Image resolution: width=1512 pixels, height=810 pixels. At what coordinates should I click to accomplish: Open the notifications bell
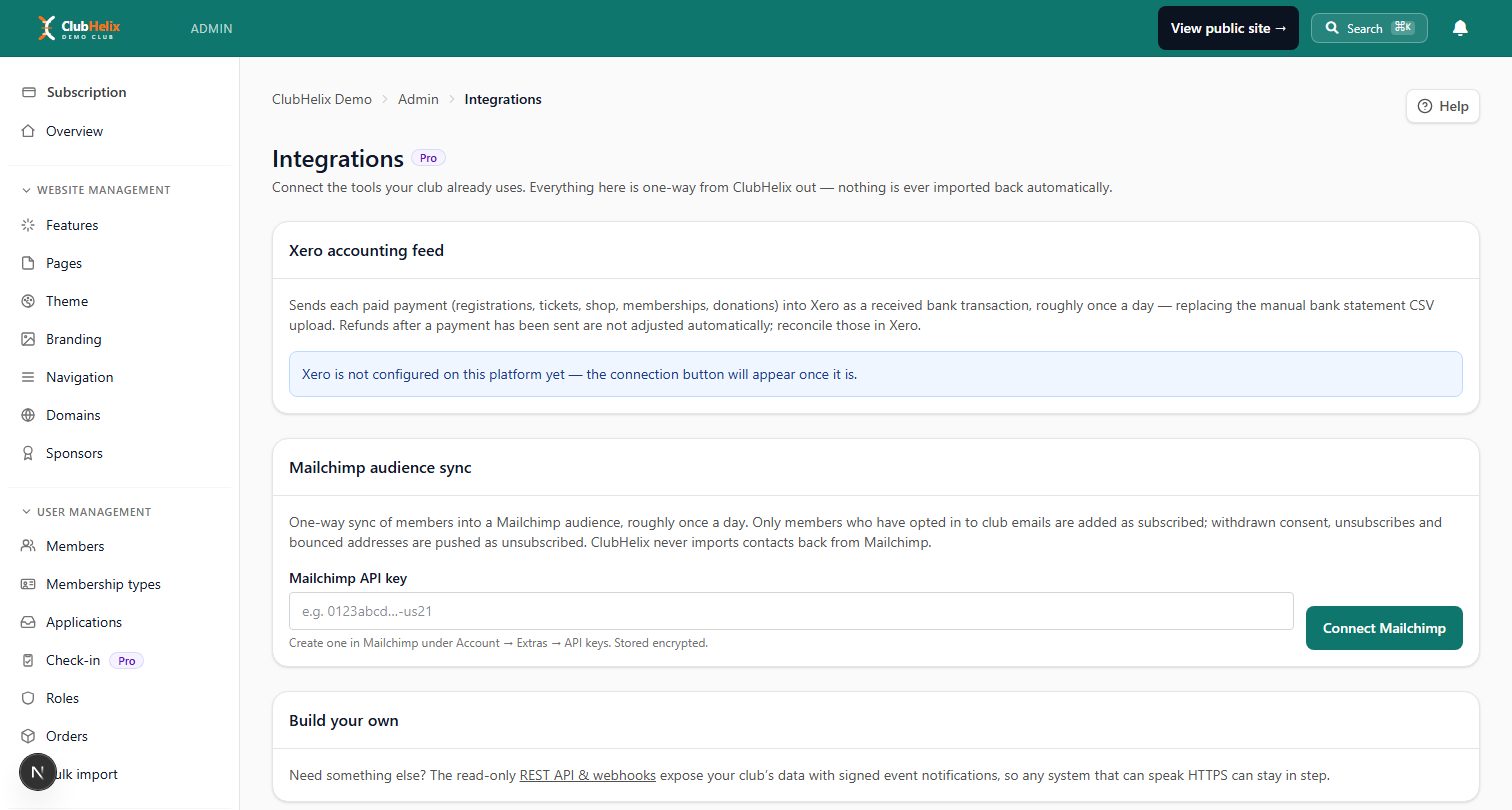pyautogui.click(x=1460, y=28)
